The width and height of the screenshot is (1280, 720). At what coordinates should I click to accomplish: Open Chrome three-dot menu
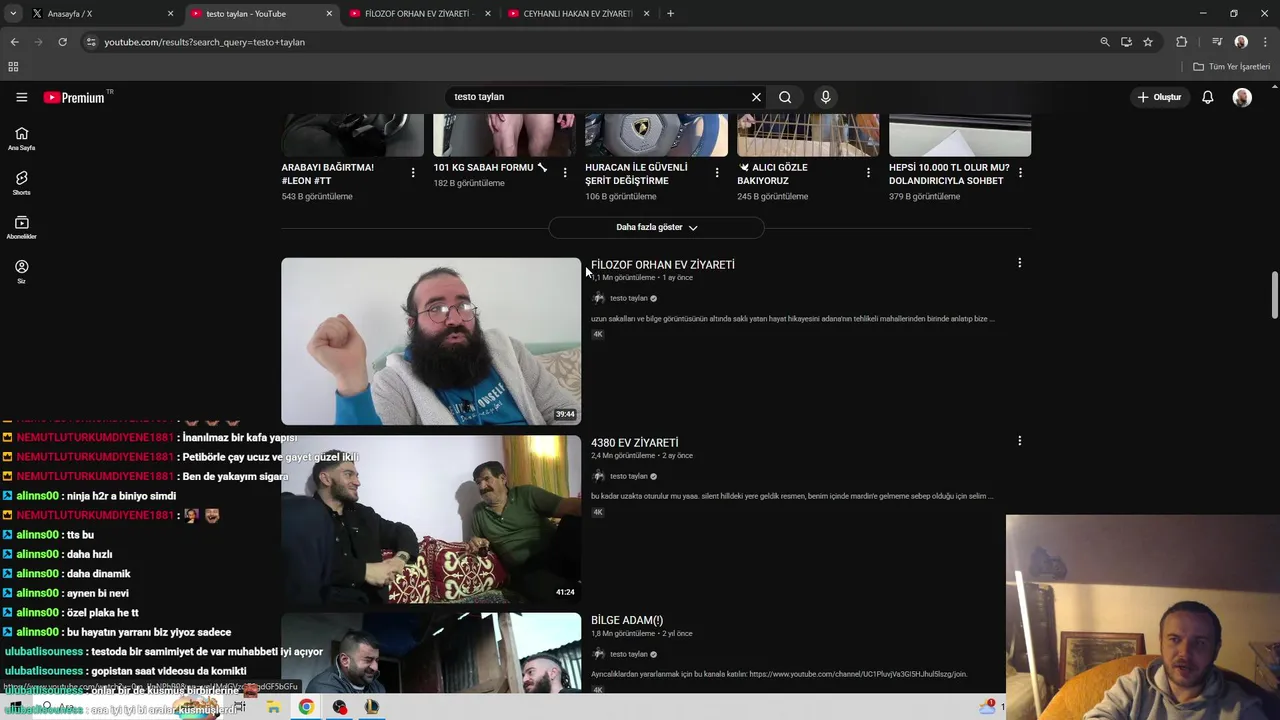[x=1266, y=42]
